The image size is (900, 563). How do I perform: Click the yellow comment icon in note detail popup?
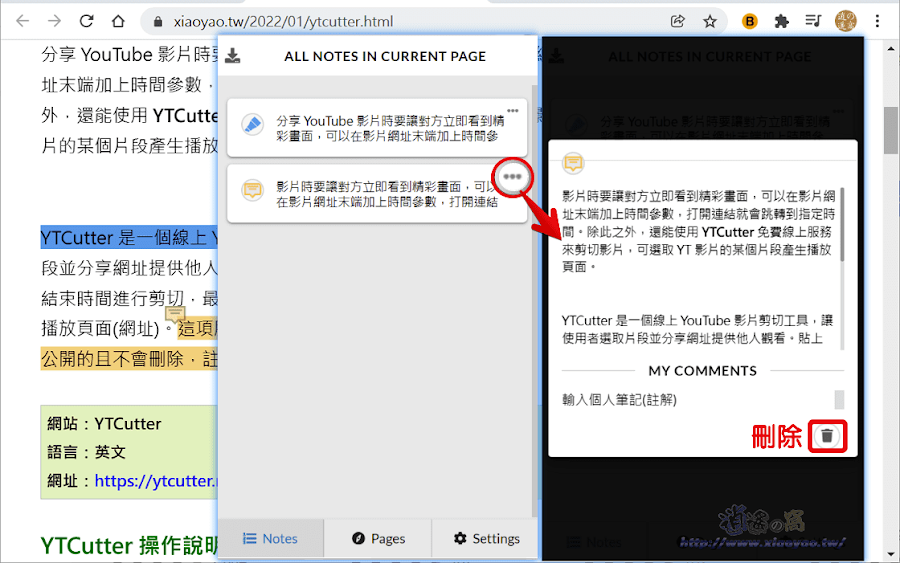tap(573, 163)
